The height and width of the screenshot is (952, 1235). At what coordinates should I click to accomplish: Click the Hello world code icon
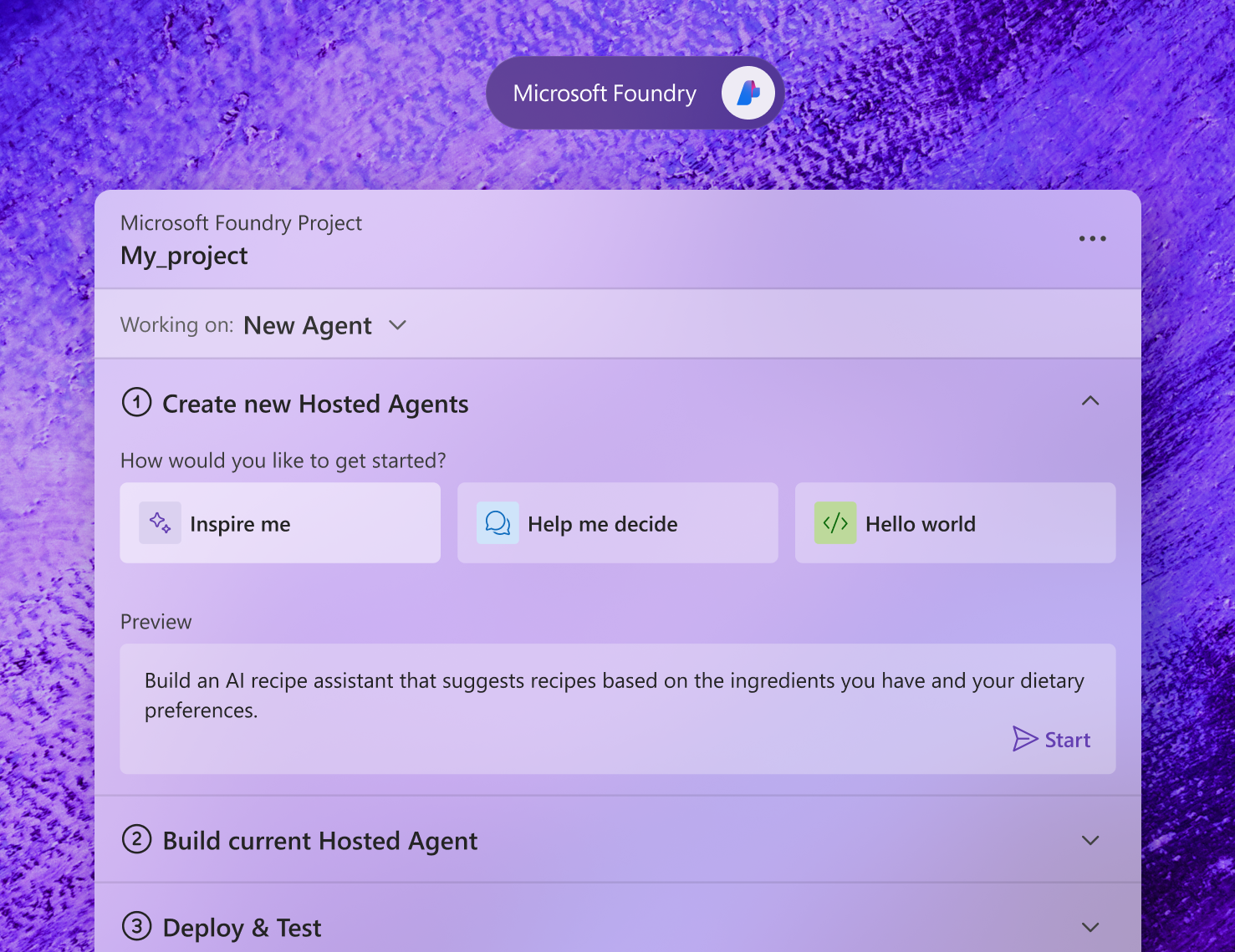coord(835,523)
